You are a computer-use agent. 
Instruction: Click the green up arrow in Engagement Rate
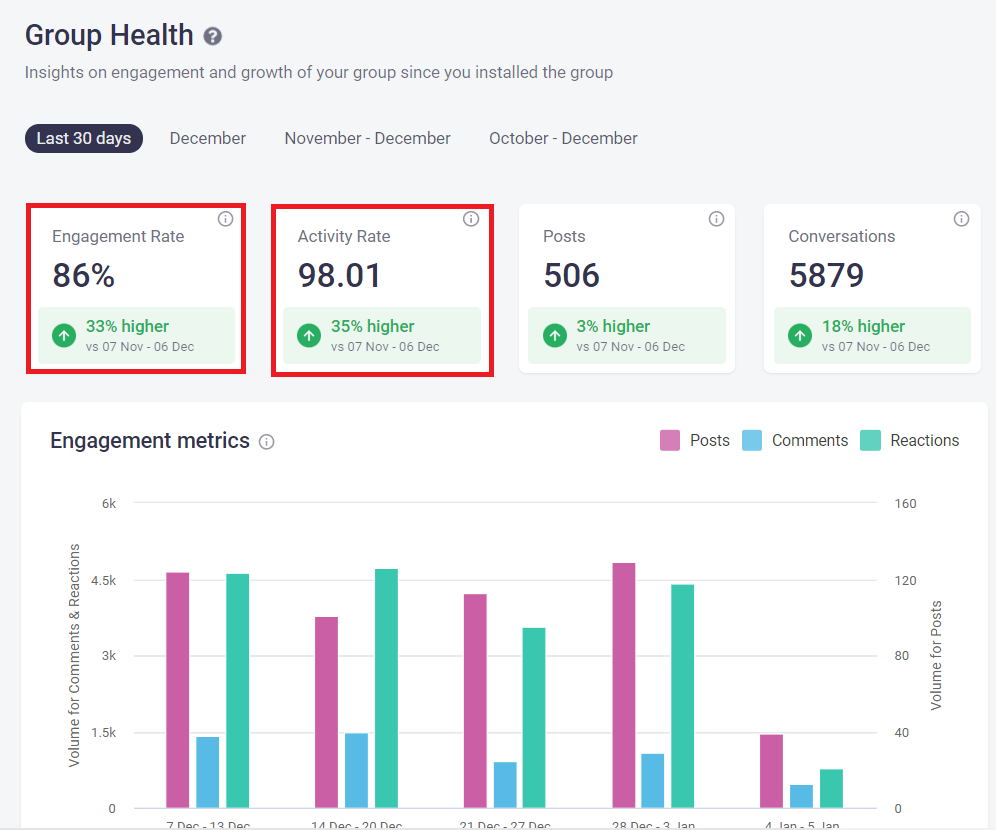(x=64, y=335)
